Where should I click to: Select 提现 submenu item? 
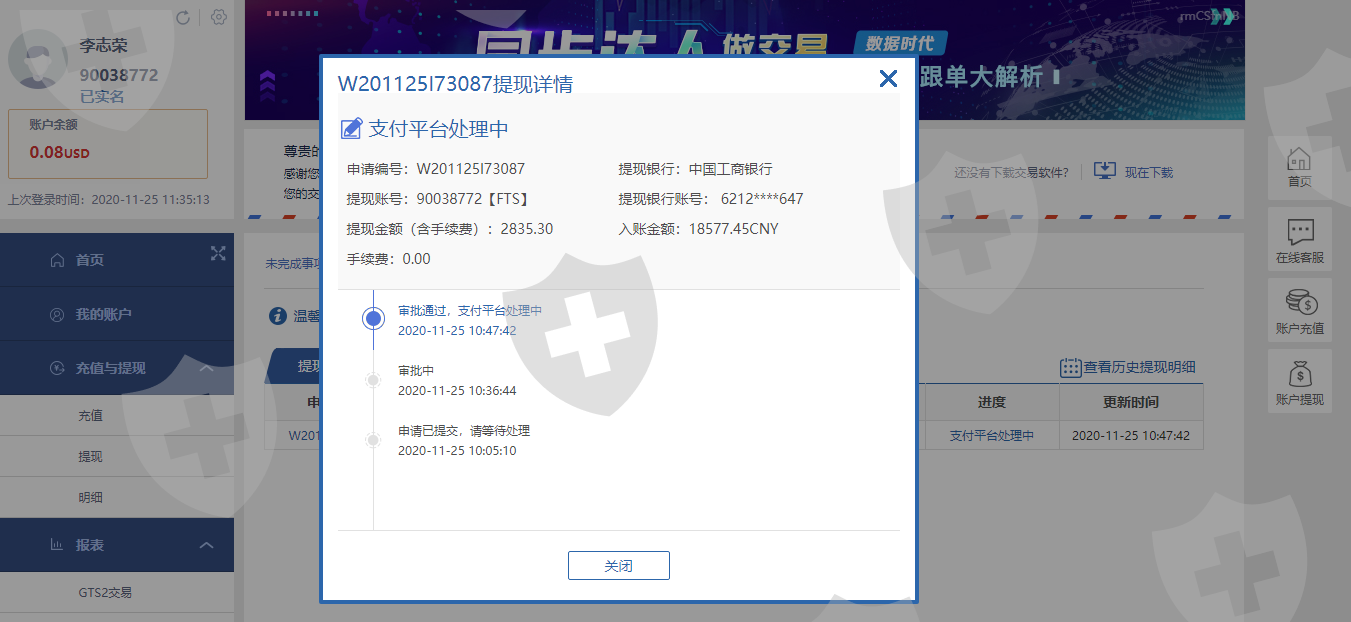pos(90,456)
